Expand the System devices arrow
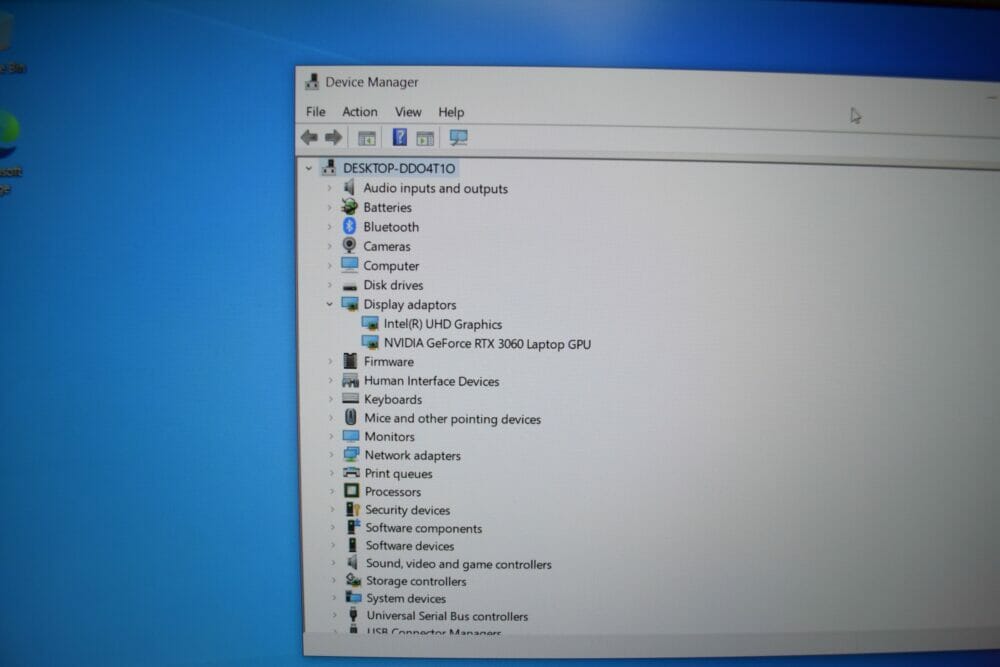The image size is (1000, 667). (334, 597)
